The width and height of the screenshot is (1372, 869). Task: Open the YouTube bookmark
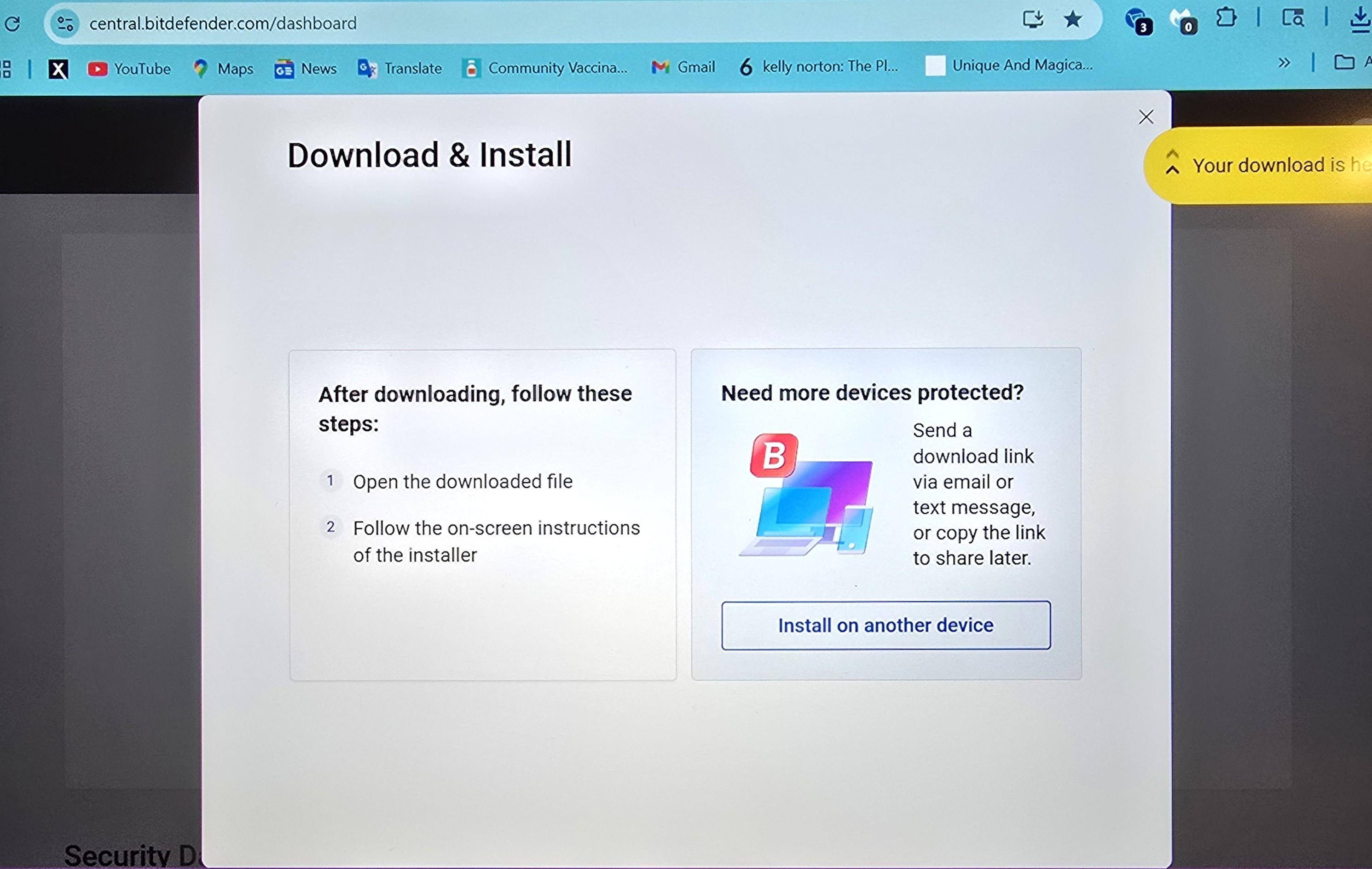(x=129, y=69)
